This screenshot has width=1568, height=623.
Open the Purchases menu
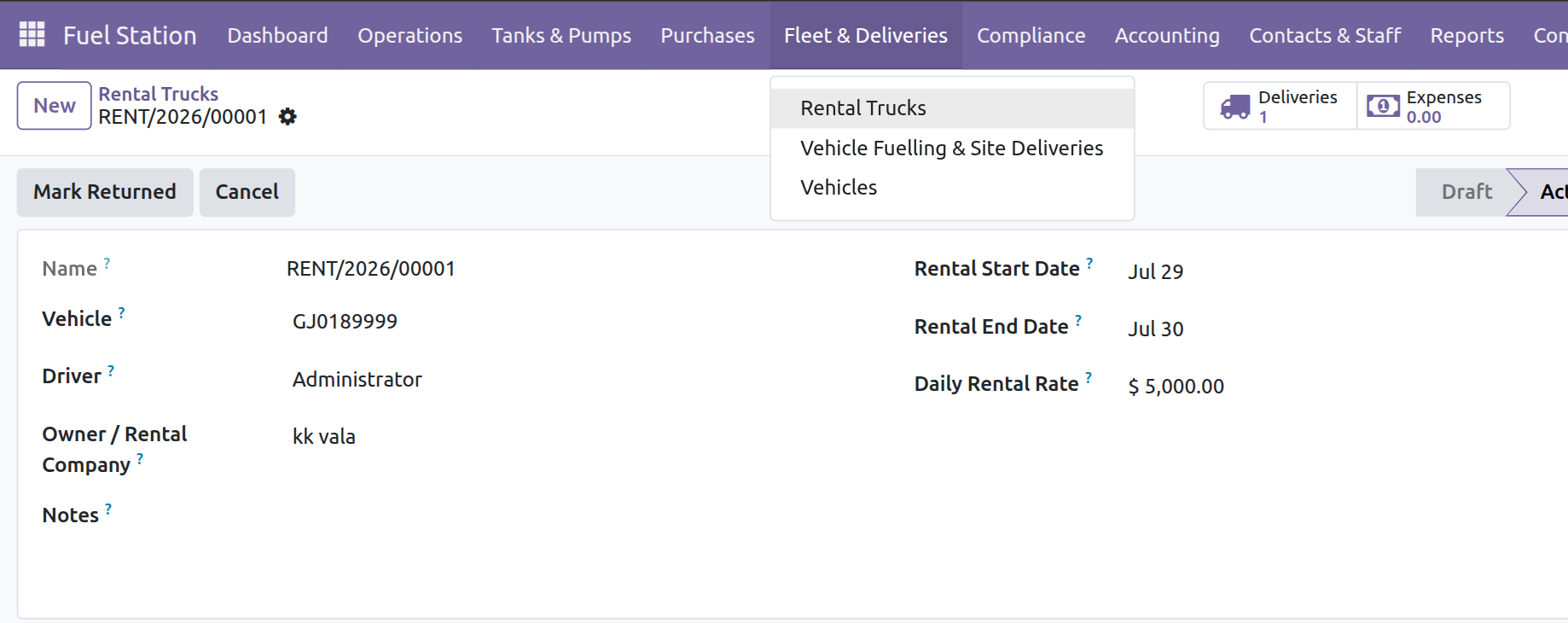[x=708, y=35]
